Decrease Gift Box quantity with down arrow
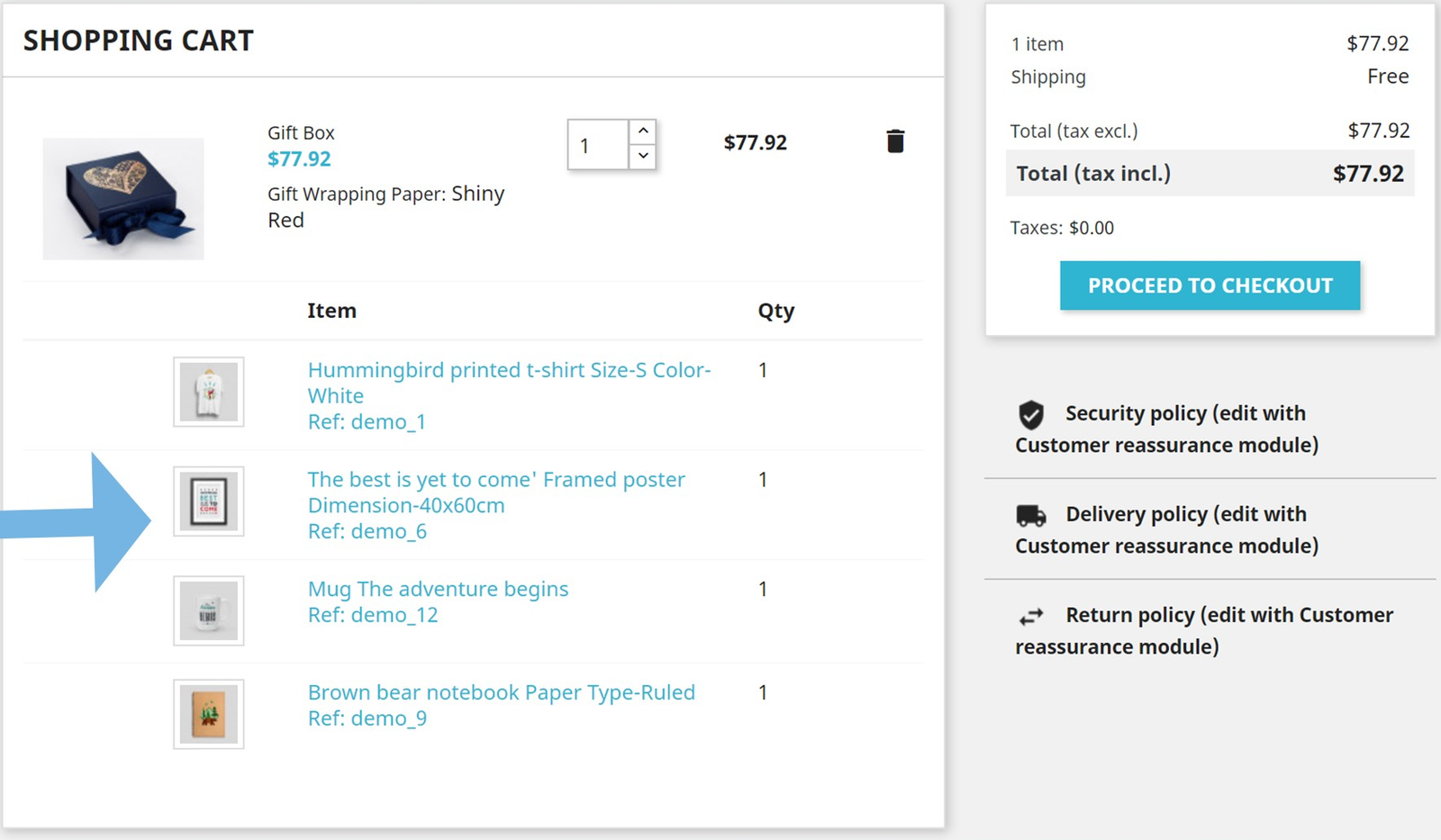Viewport: 1441px width, 840px height. point(642,156)
